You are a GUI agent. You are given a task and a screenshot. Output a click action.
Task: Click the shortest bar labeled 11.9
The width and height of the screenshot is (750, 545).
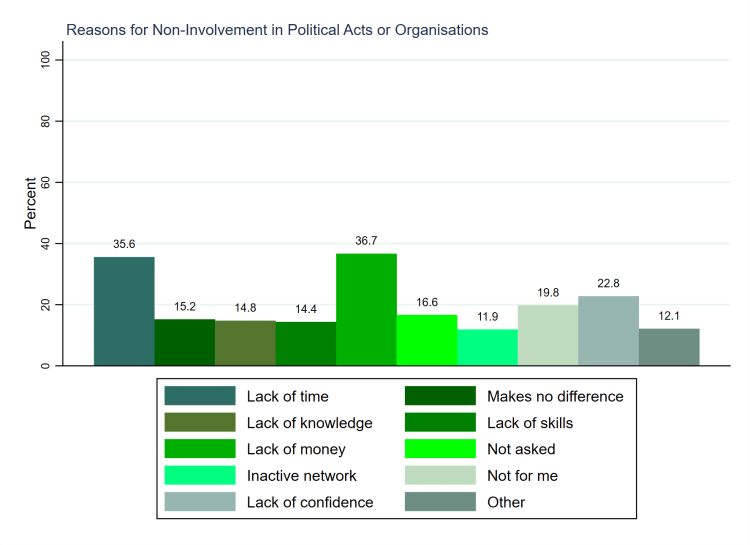pos(487,347)
